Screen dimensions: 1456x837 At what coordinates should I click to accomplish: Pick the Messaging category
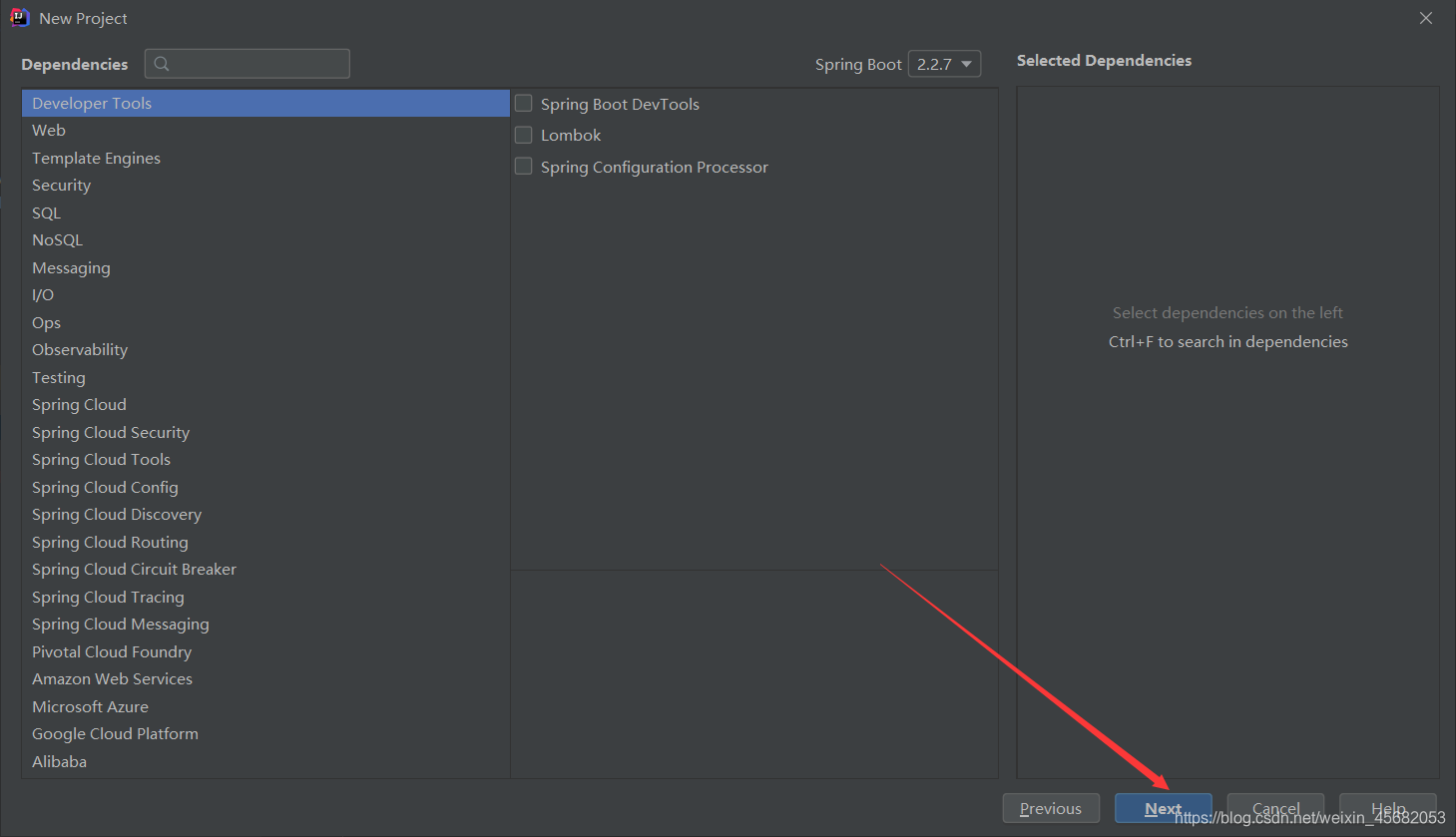(265, 267)
